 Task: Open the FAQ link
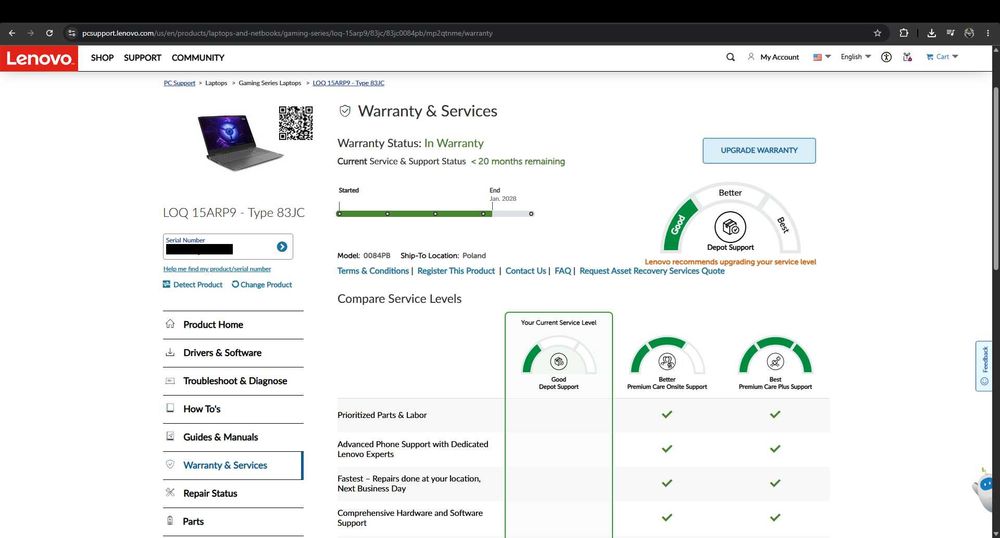pyautogui.click(x=563, y=271)
